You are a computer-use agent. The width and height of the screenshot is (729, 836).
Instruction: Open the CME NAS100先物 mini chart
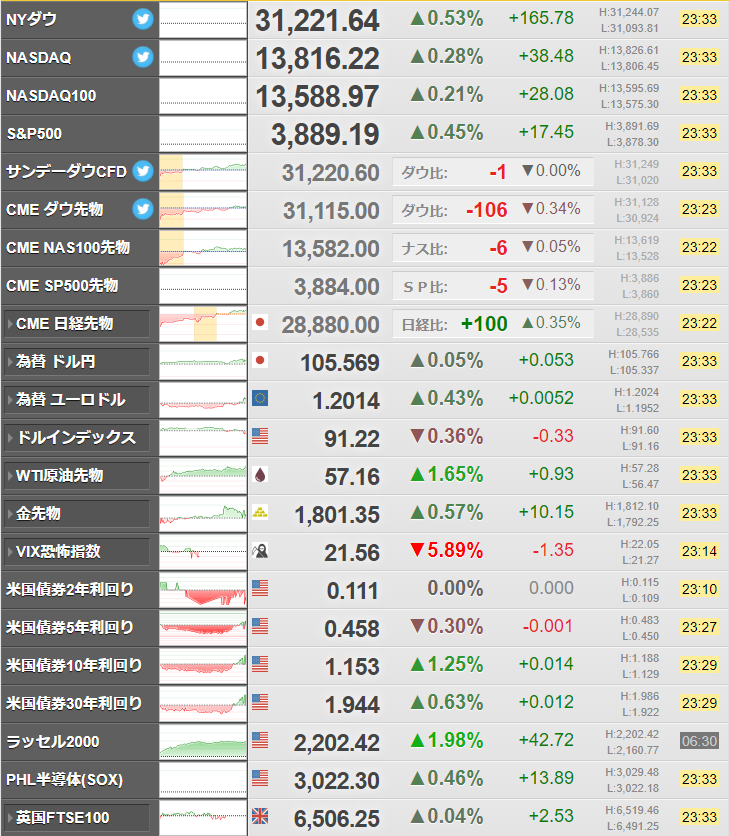203,248
